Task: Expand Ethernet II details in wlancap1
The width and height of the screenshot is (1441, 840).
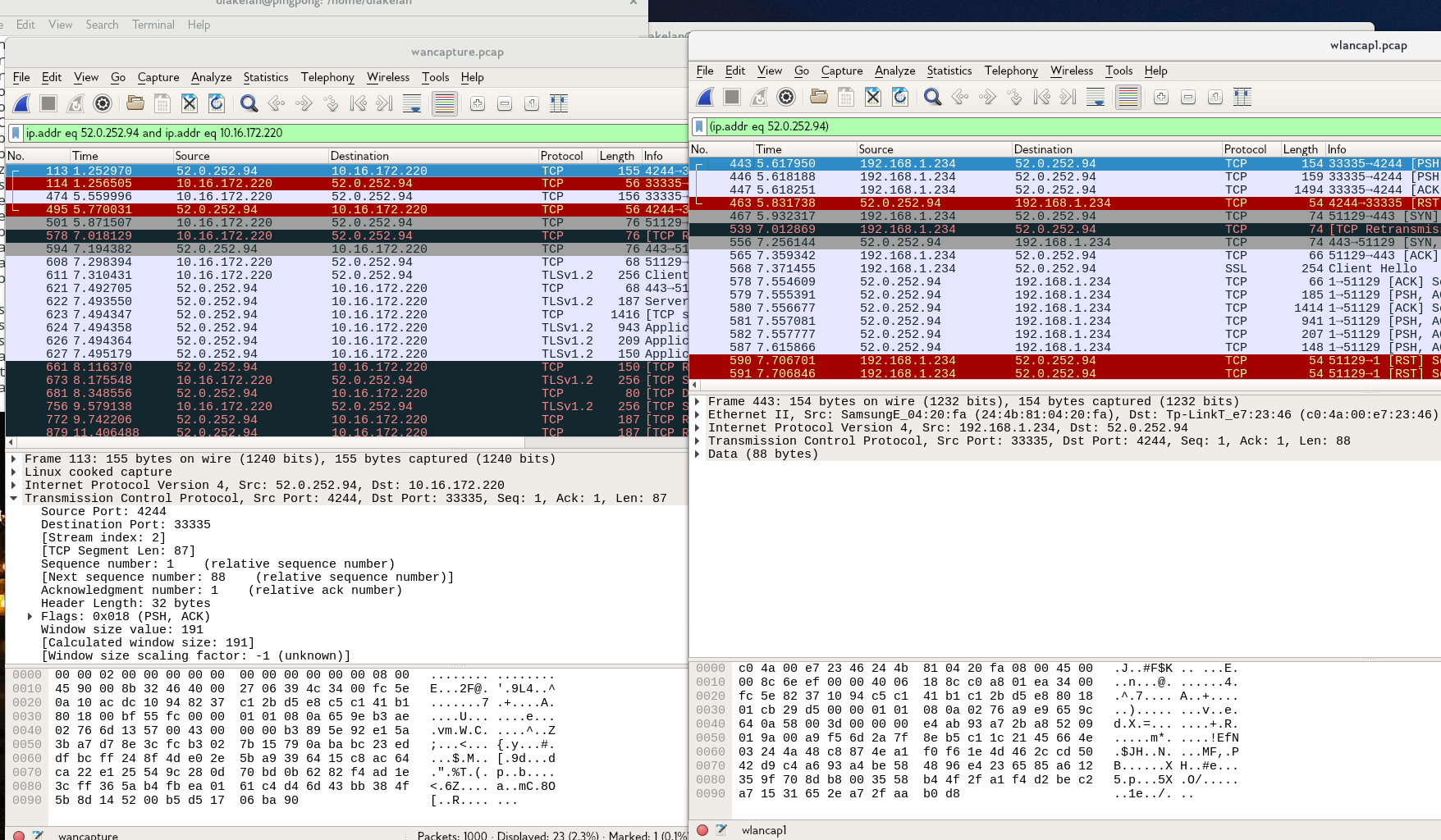Action: click(x=698, y=415)
